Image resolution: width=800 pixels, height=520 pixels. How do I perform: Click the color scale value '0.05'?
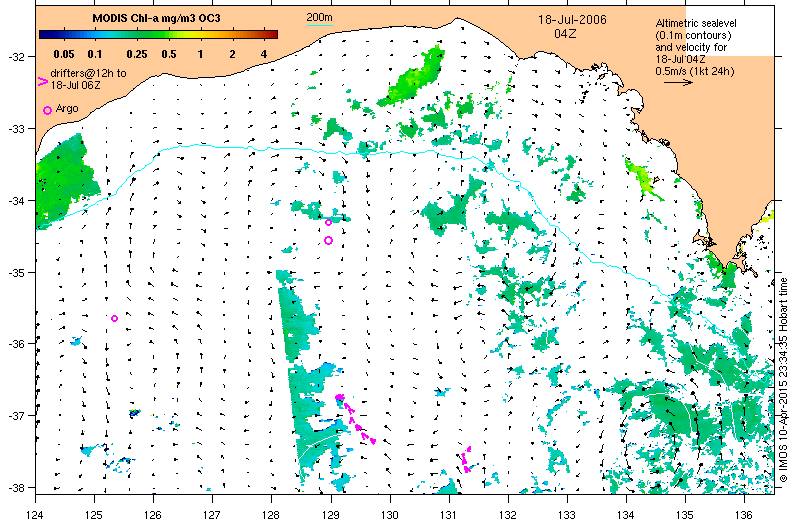(x=64, y=54)
